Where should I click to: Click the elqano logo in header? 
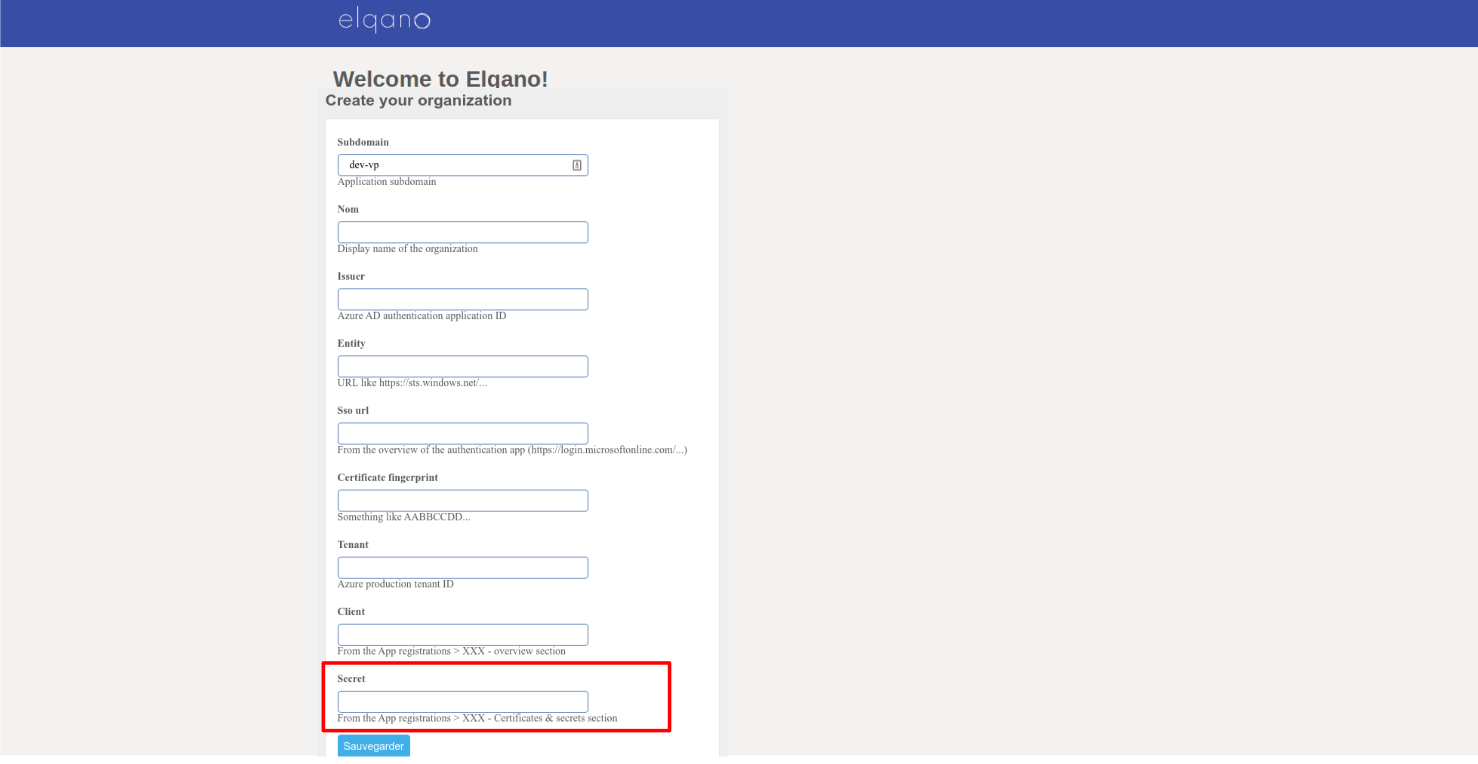coord(384,20)
